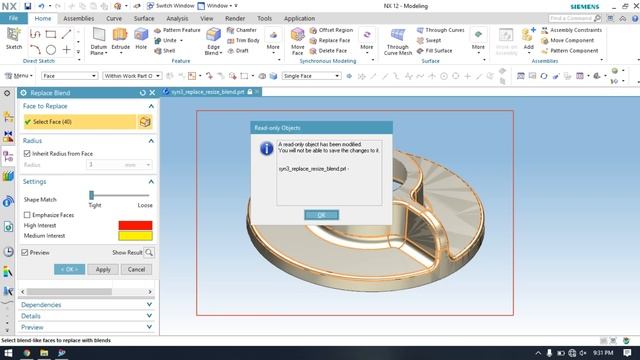Open the Analysis ribbon tab

click(177, 19)
